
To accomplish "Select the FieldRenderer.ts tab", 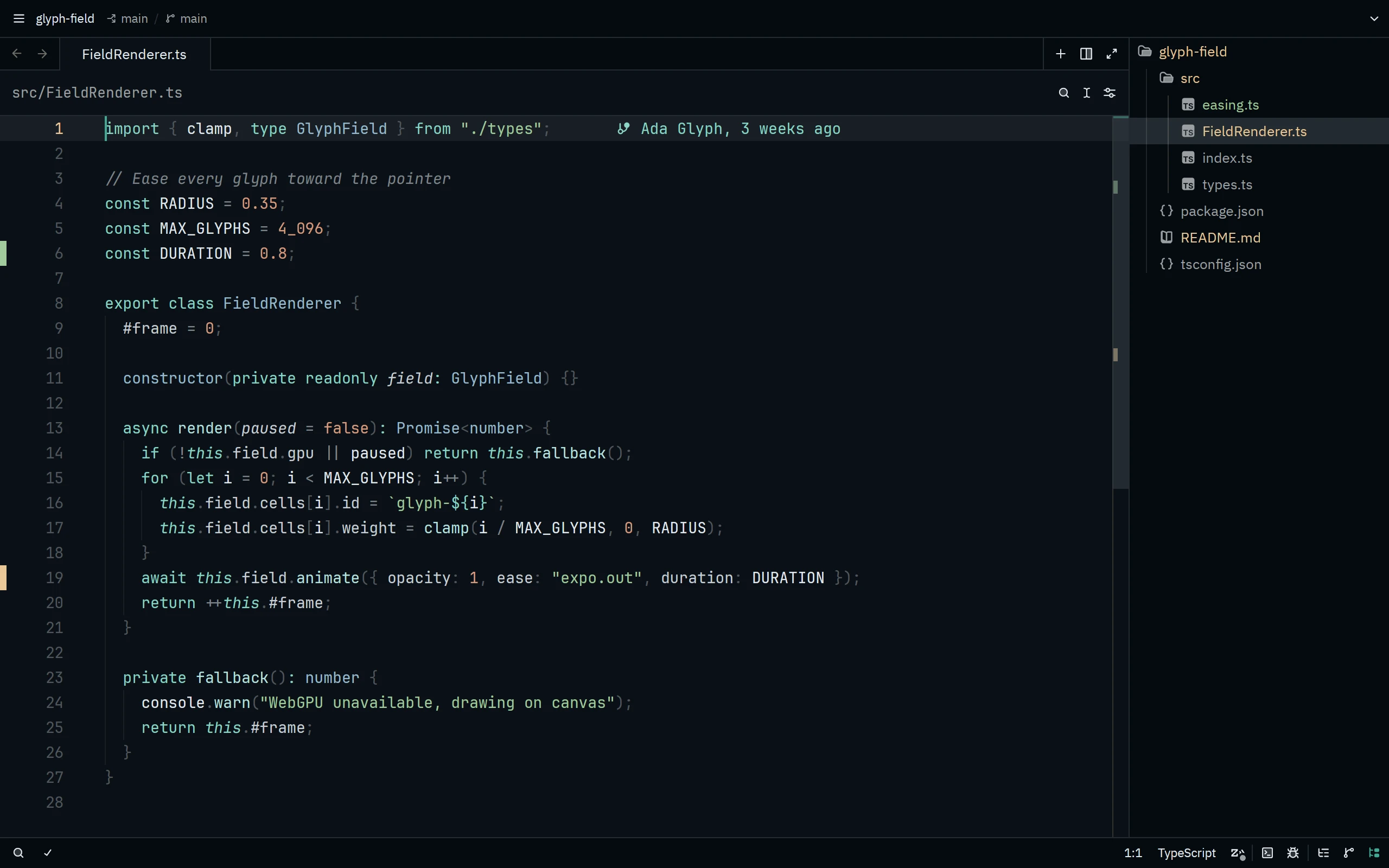I will (135, 54).
